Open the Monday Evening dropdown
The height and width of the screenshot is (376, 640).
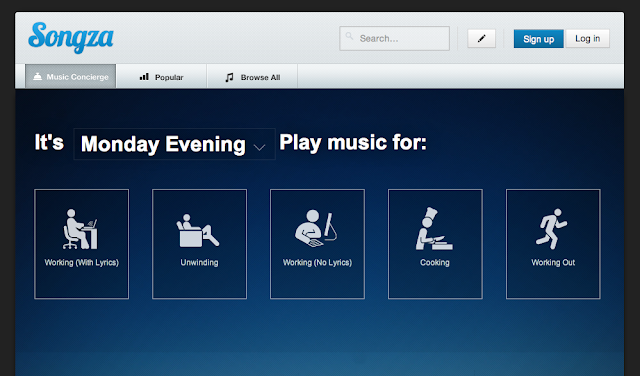[x=174, y=144]
